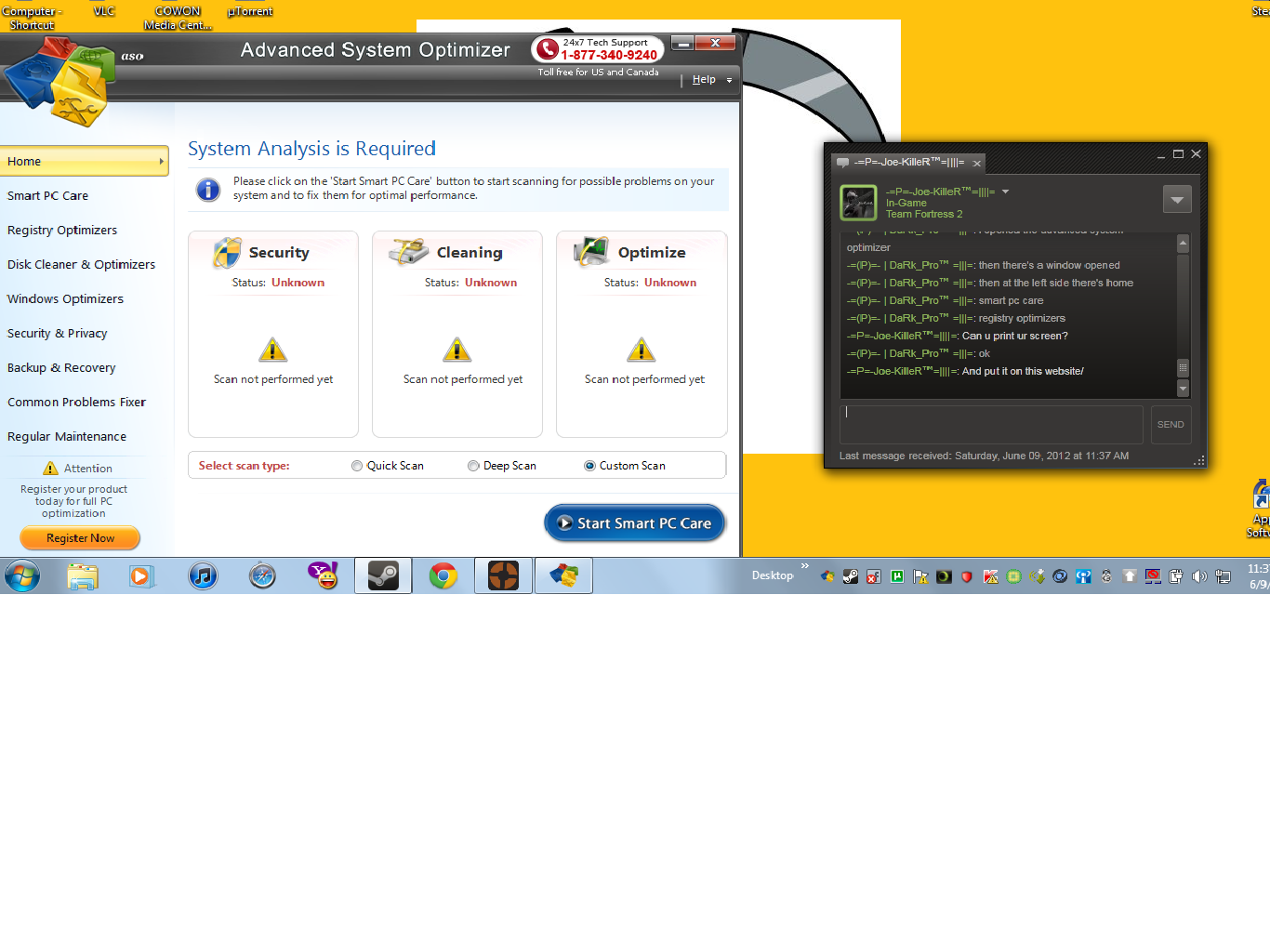The height and width of the screenshot is (952, 1270).
Task: Switch to Steam on the taskbar
Action: tap(383, 576)
